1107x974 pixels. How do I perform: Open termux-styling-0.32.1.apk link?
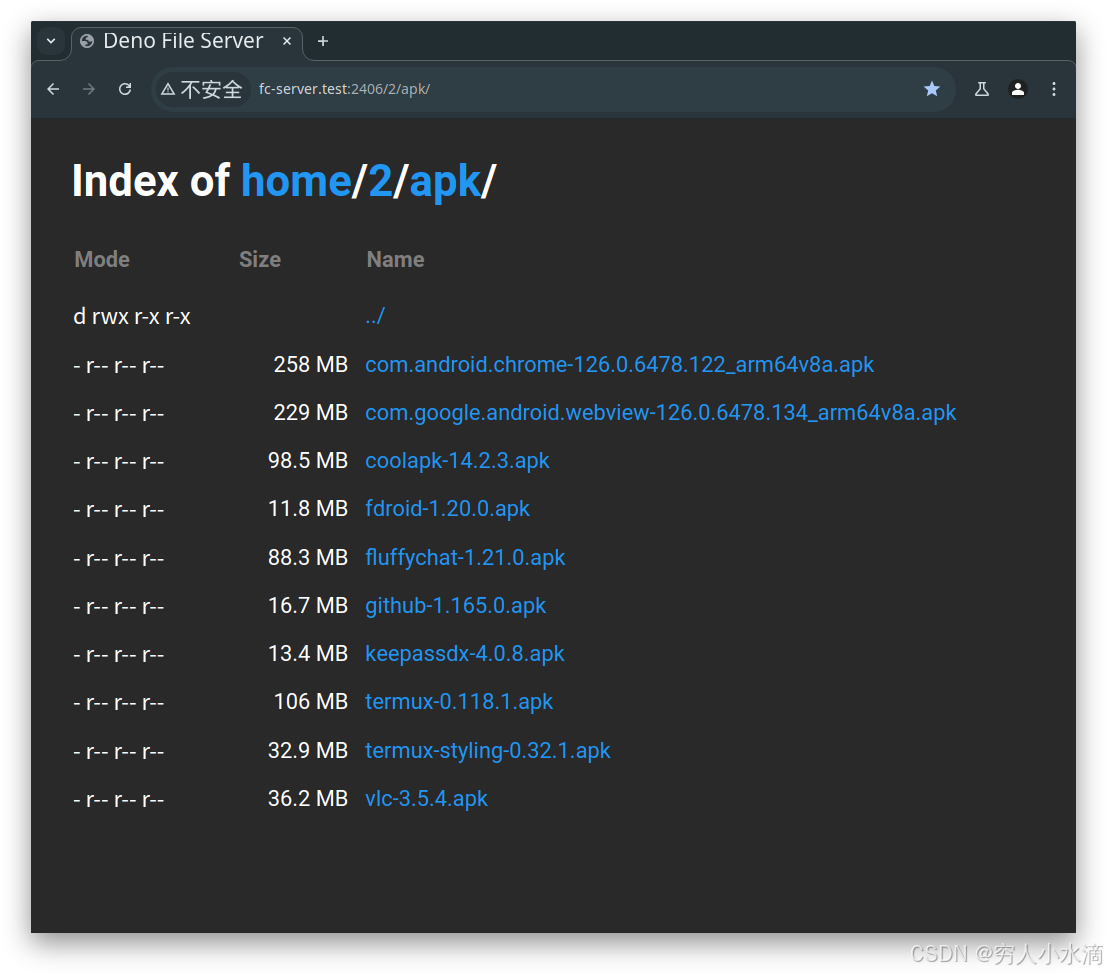[487, 750]
